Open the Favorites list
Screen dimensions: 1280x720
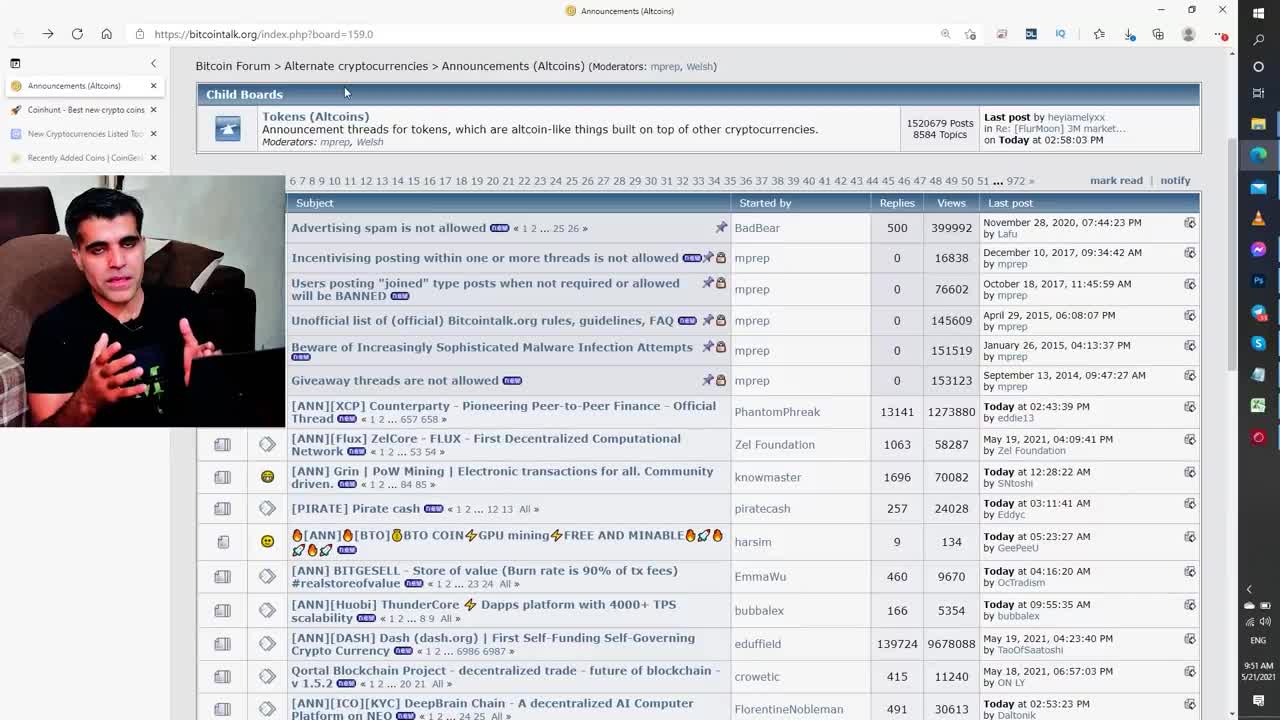[x=1099, y=34]
